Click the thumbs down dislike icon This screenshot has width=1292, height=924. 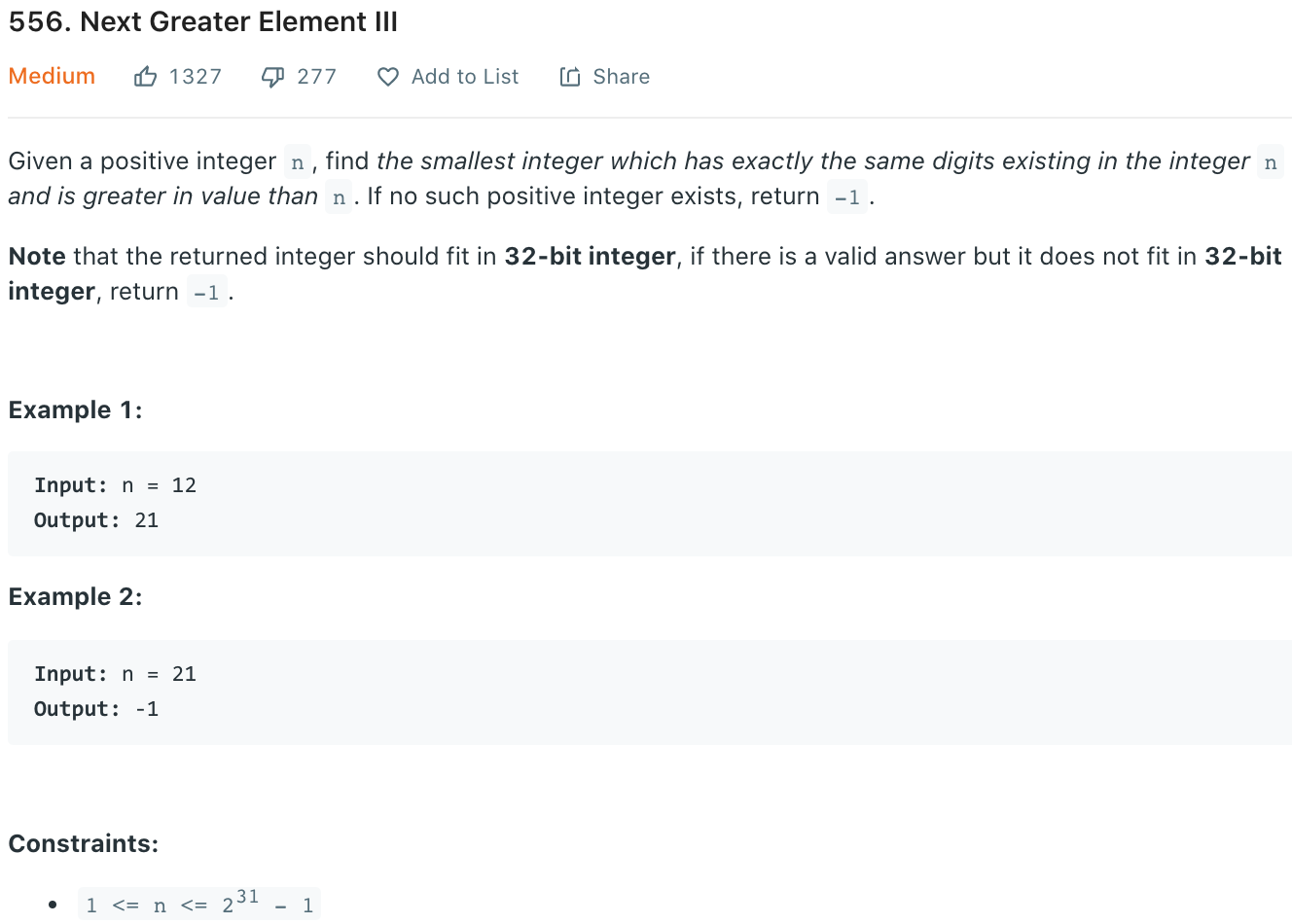tap(272, 76)
